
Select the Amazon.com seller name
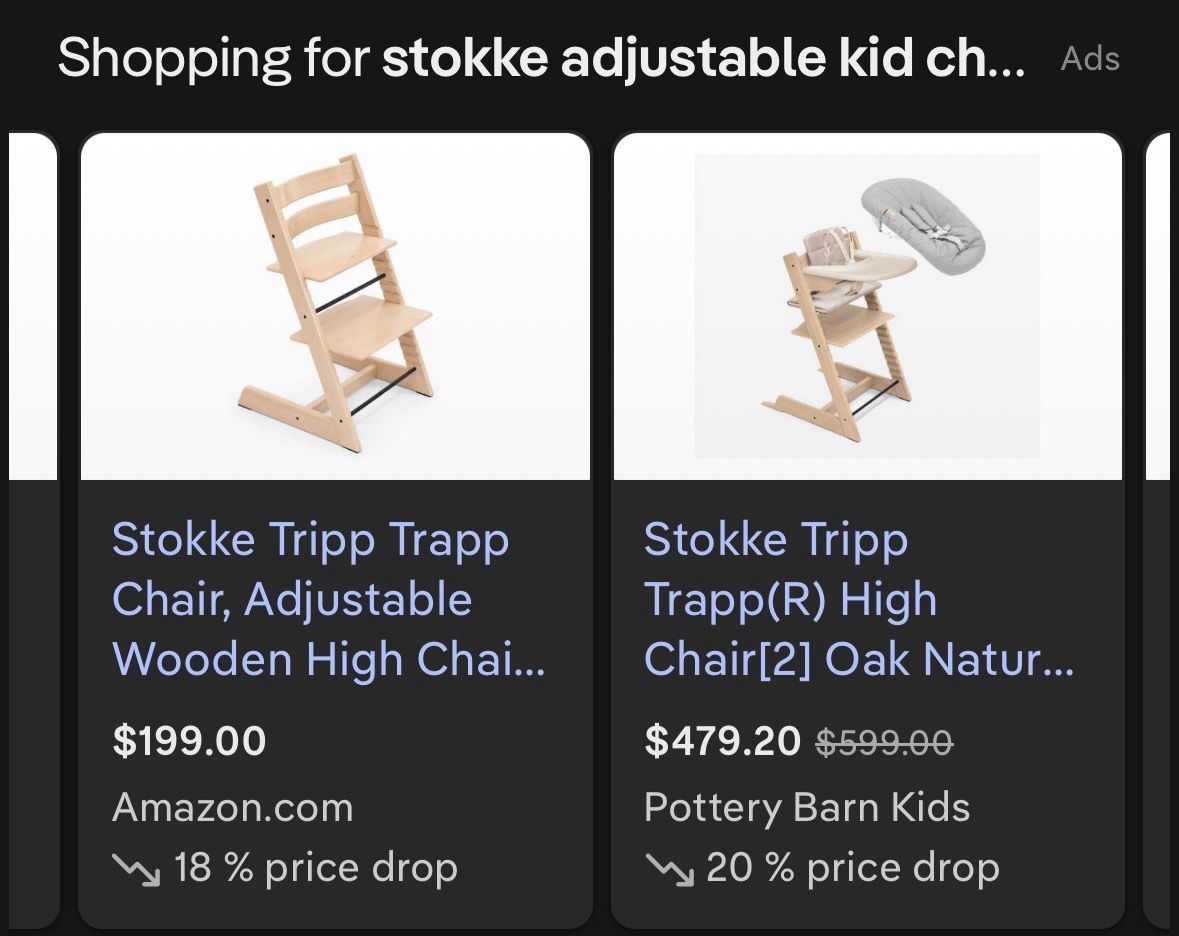232,807
